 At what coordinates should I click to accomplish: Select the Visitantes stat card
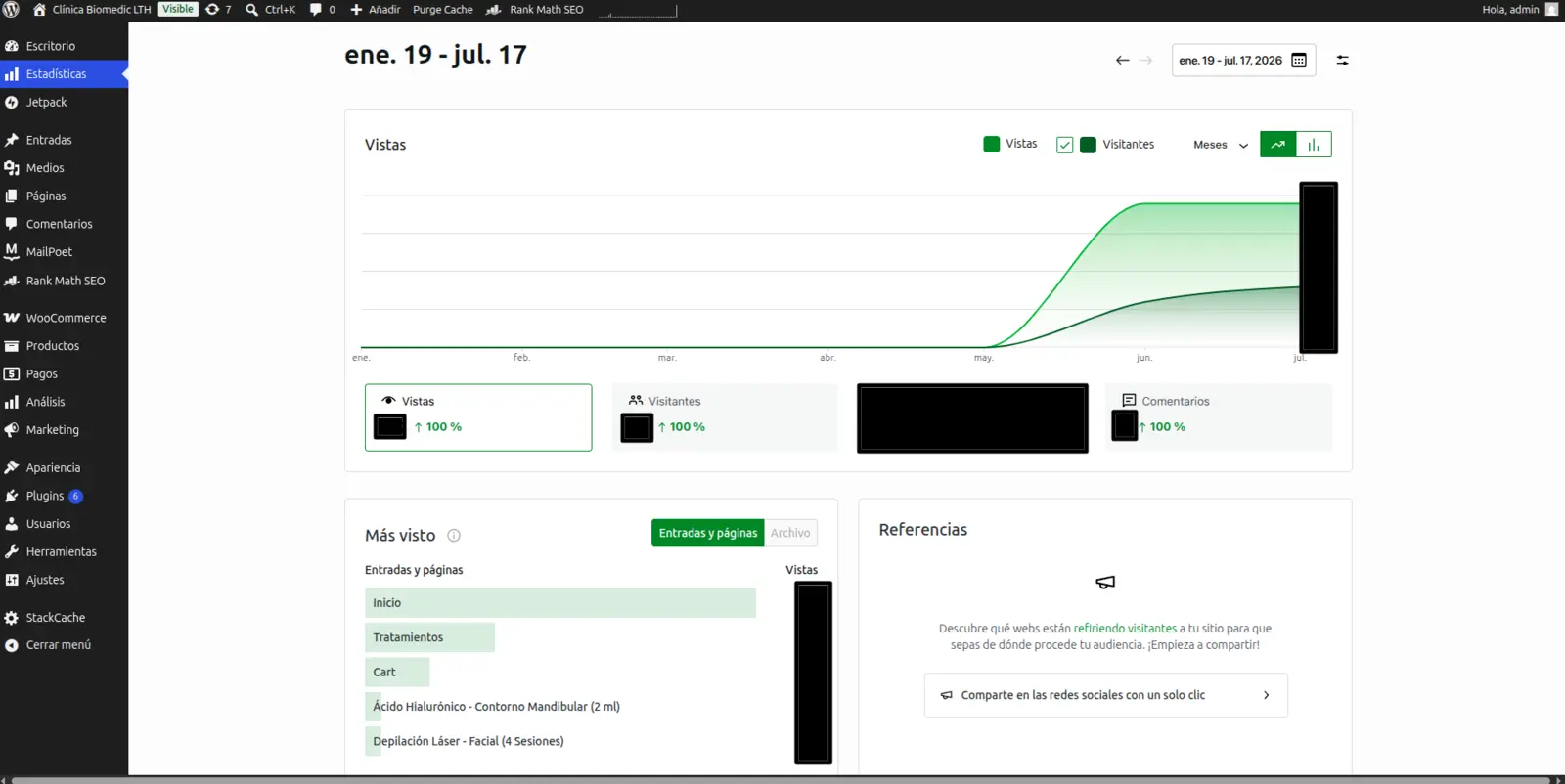pos(725,417)
